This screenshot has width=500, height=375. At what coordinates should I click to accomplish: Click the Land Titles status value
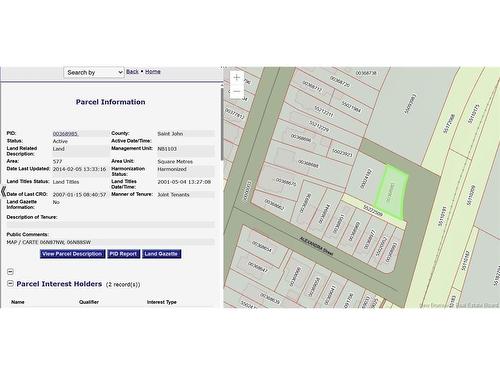(x=66, y=182)
